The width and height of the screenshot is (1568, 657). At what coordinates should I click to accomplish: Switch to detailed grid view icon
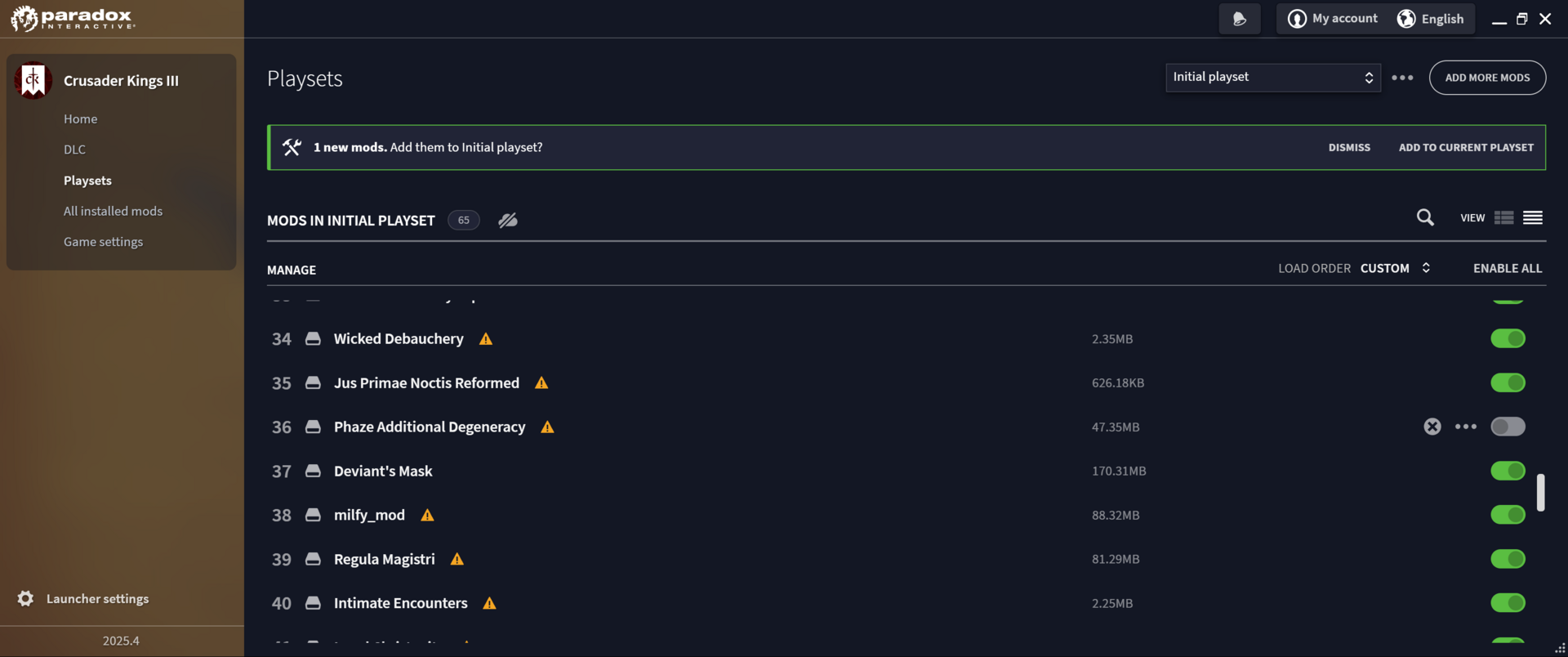pos(1503,217)
